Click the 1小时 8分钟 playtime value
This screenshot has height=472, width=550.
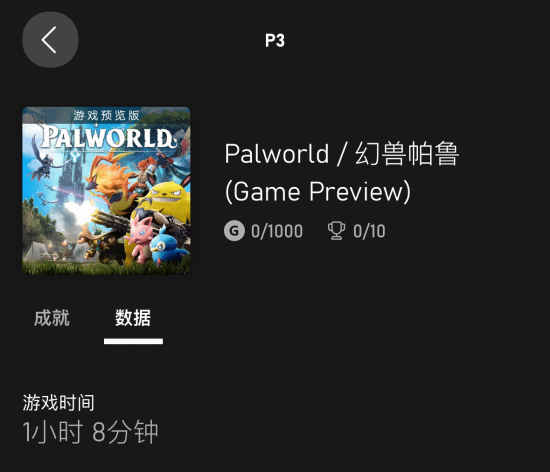tap(90, 432)
